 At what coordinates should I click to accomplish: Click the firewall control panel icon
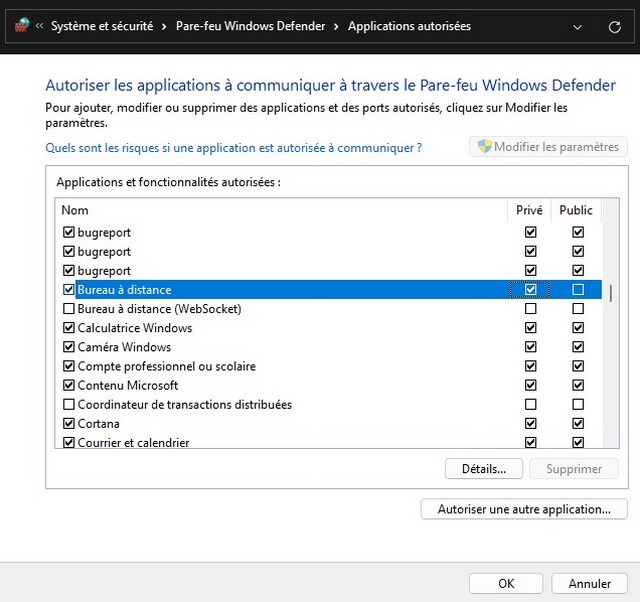(x=22, y=26)
